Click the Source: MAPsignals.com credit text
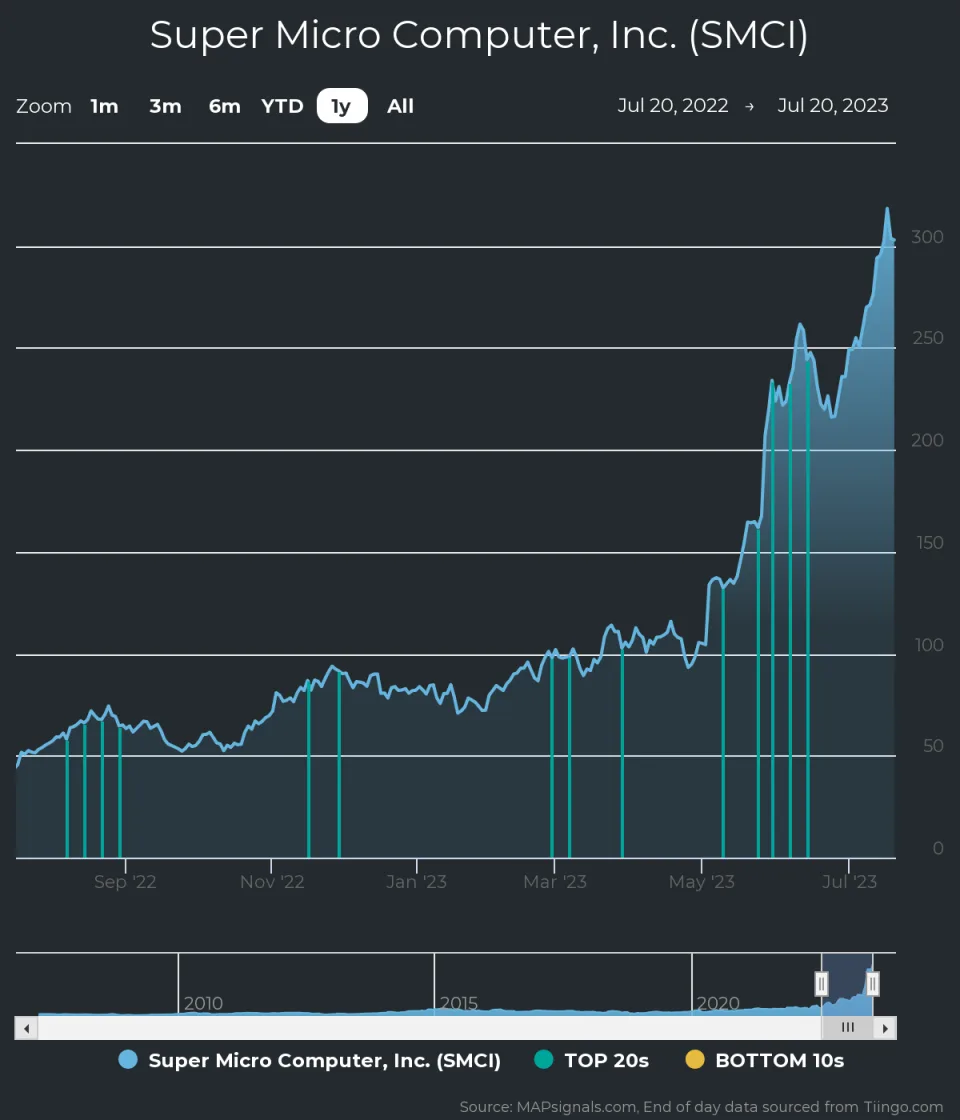 pos(701,1106)
